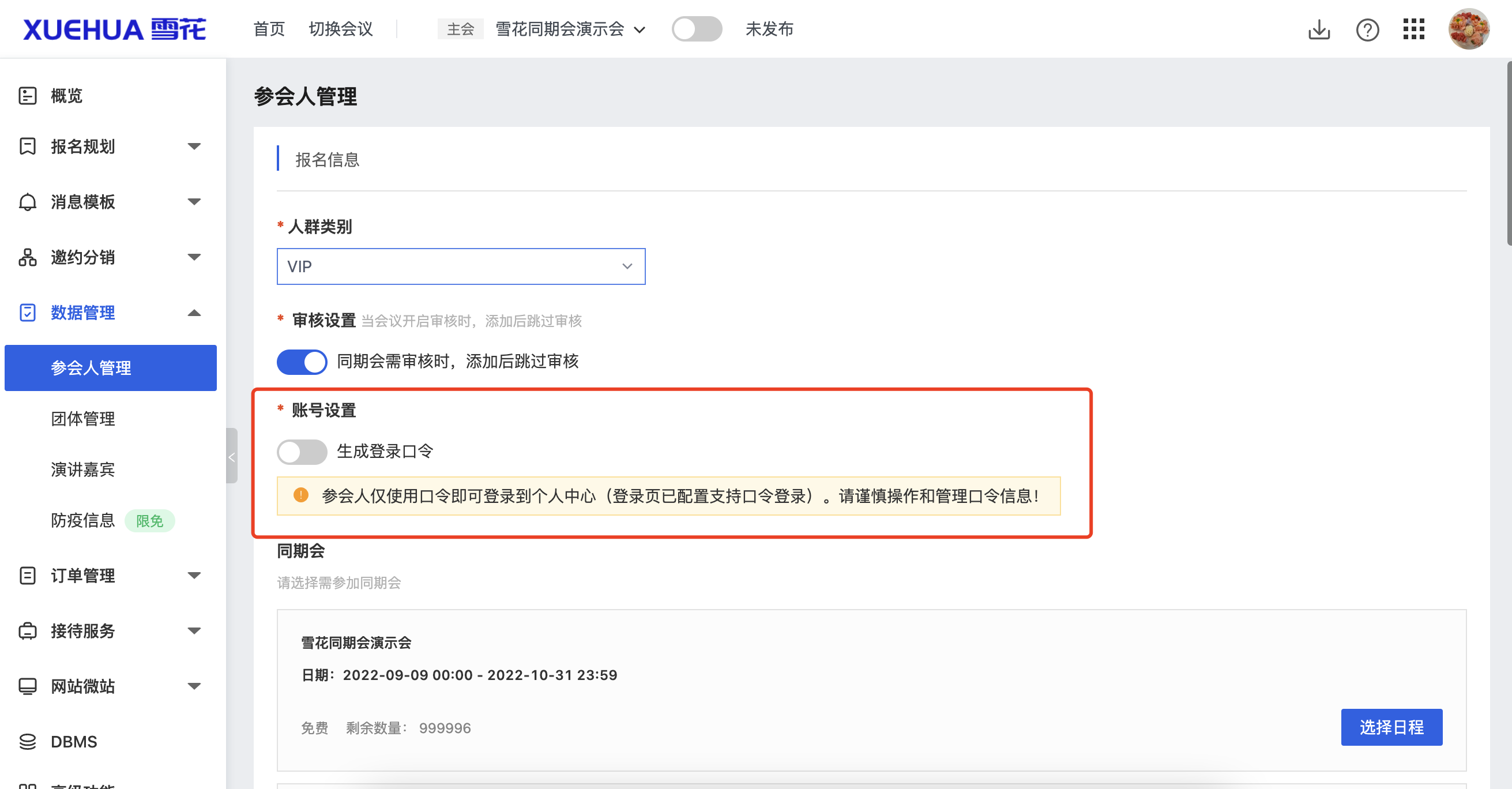Click the 选择日程 button
Image resolution: width=1512 pixels, height=789 pixels.
[x=1391, y=727]
